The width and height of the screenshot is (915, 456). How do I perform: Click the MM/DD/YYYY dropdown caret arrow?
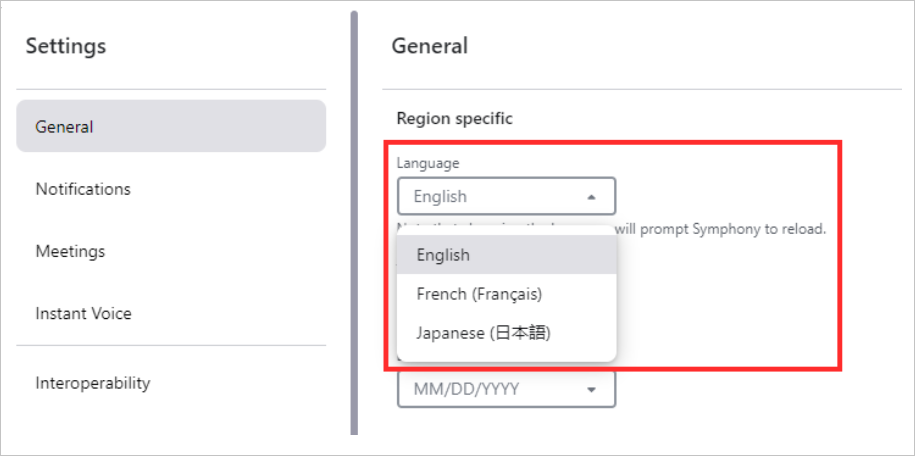click(x=591, y=389)
